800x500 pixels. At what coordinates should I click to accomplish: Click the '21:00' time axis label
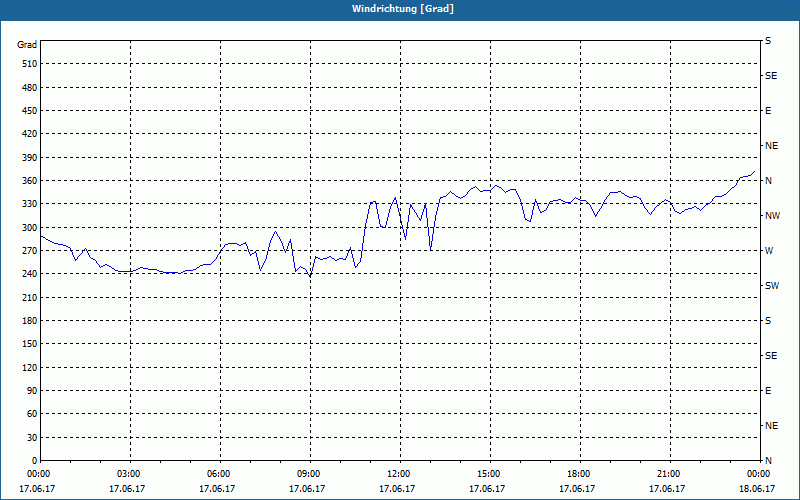click(x=669, y=474)
